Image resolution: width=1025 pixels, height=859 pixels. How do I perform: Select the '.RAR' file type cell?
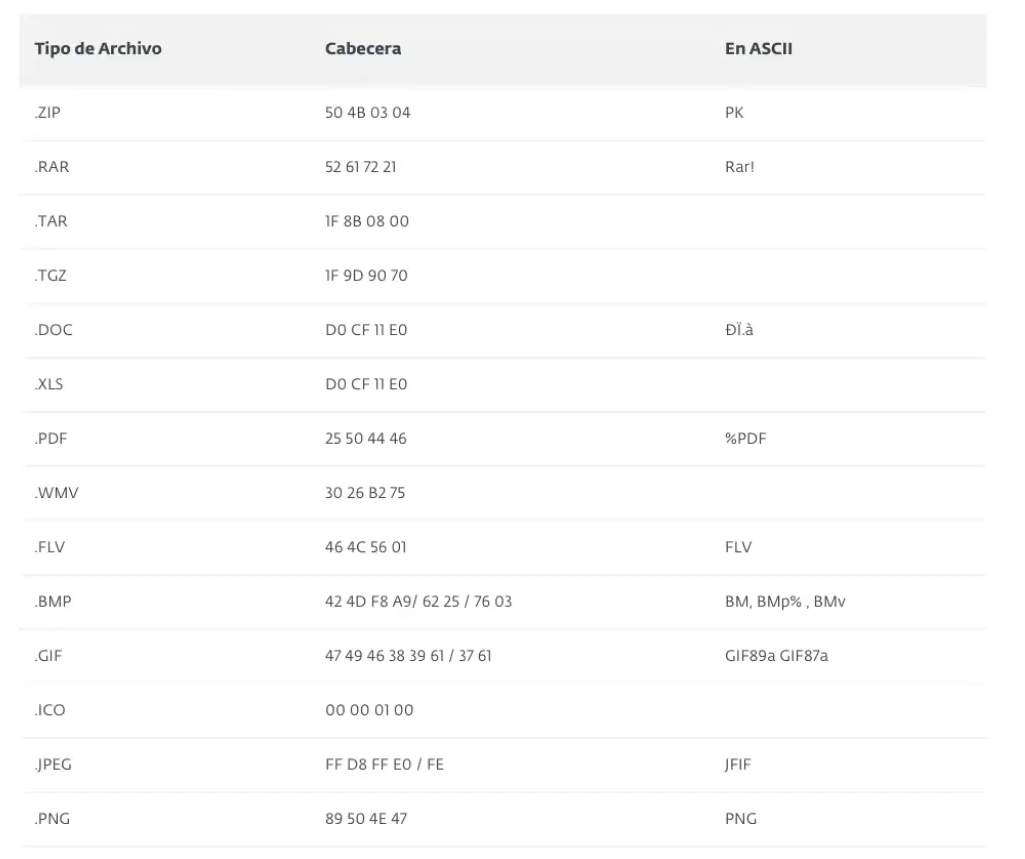click(x=52, y=167)
